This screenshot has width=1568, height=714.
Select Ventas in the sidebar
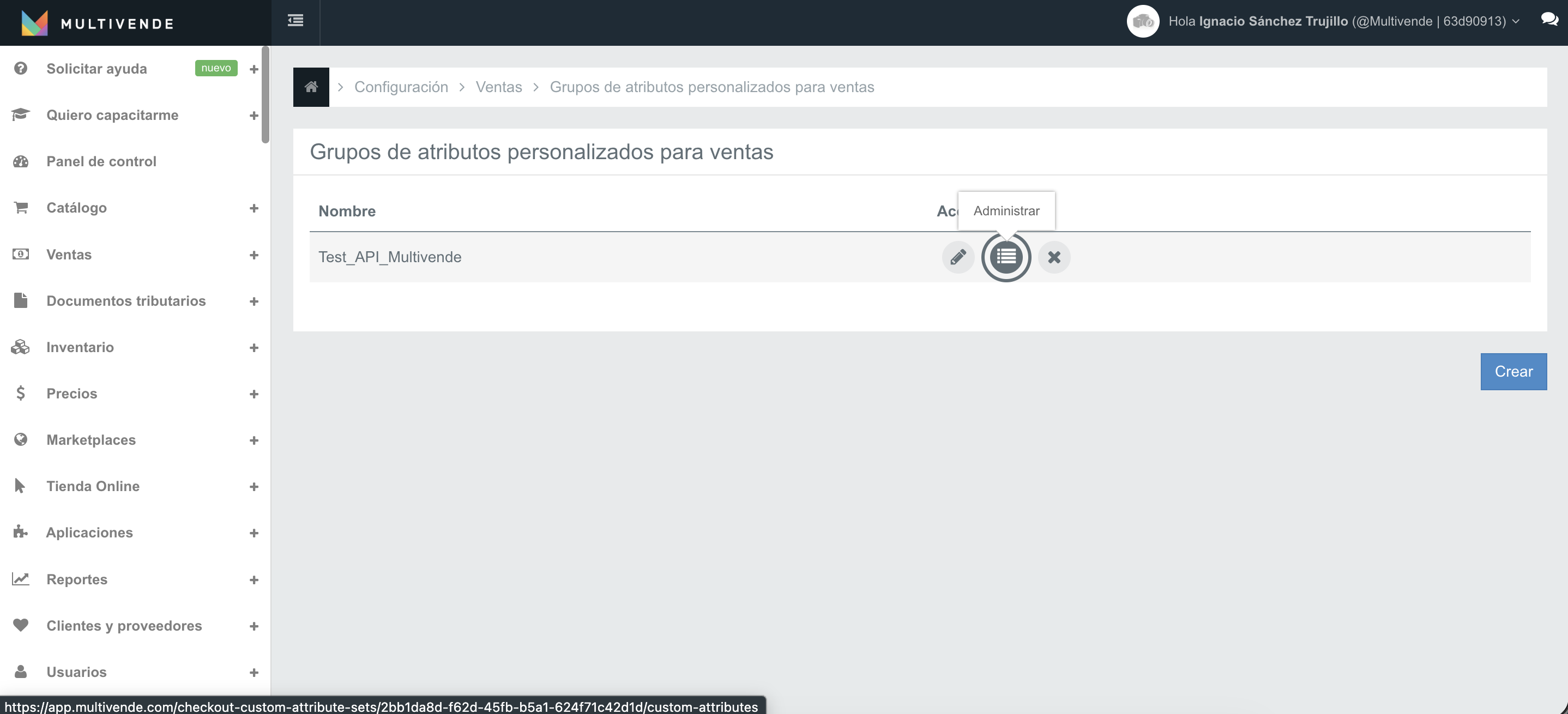coord(69,255)
